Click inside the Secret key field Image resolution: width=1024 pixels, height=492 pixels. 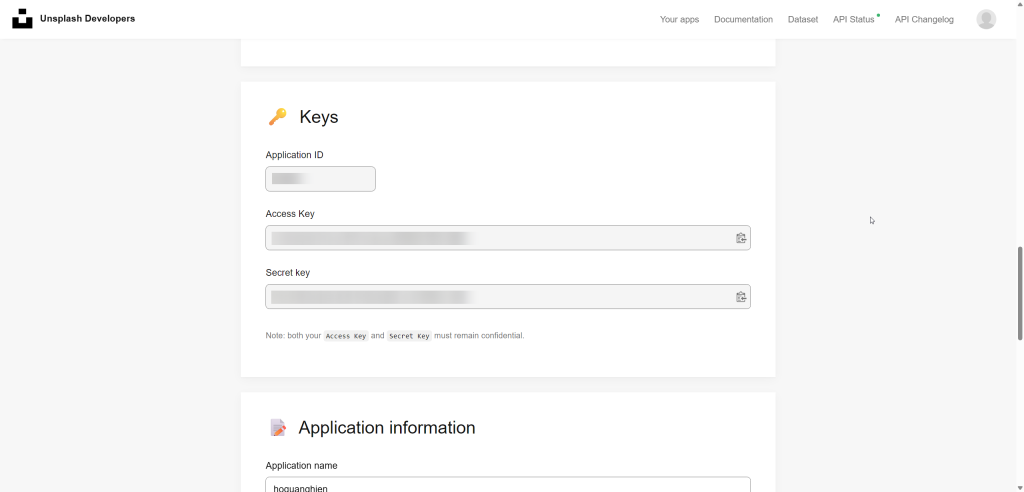click(500, 297)
